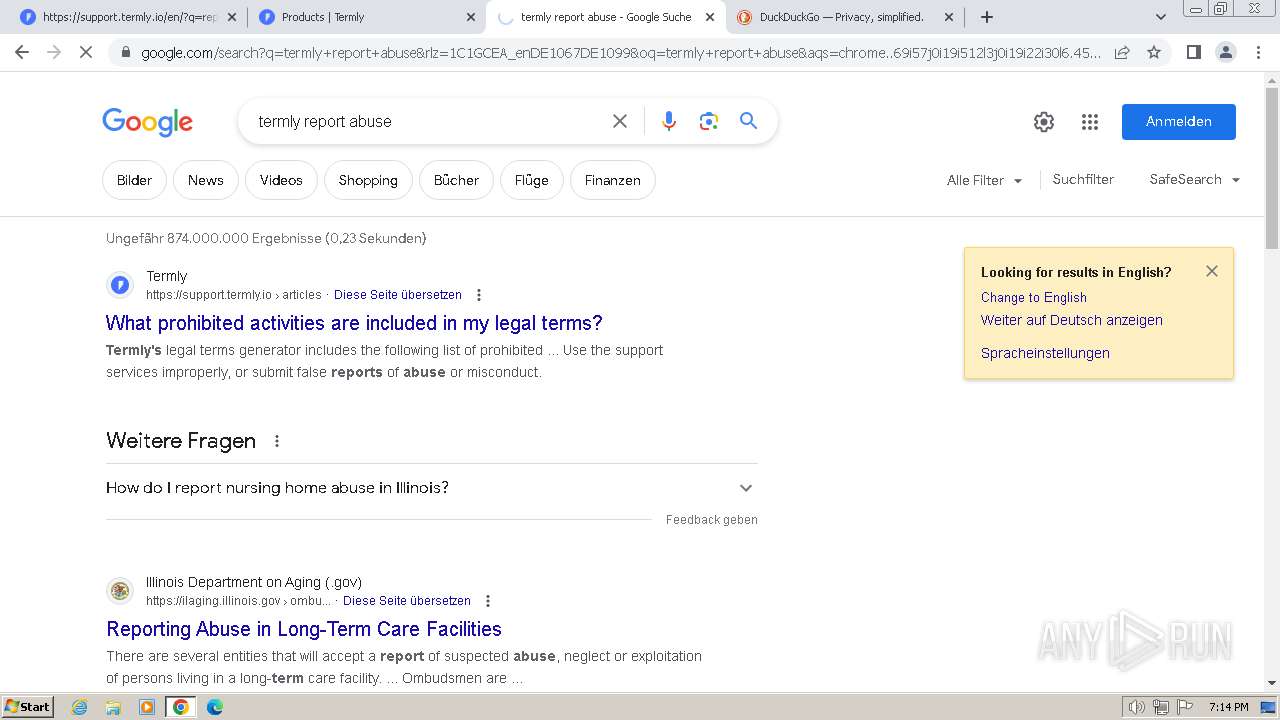The height and width of the screenshot is (720, 1280).
Task: Open more options for Termly result
Action: pyautogui.click(x=479, y=295)
